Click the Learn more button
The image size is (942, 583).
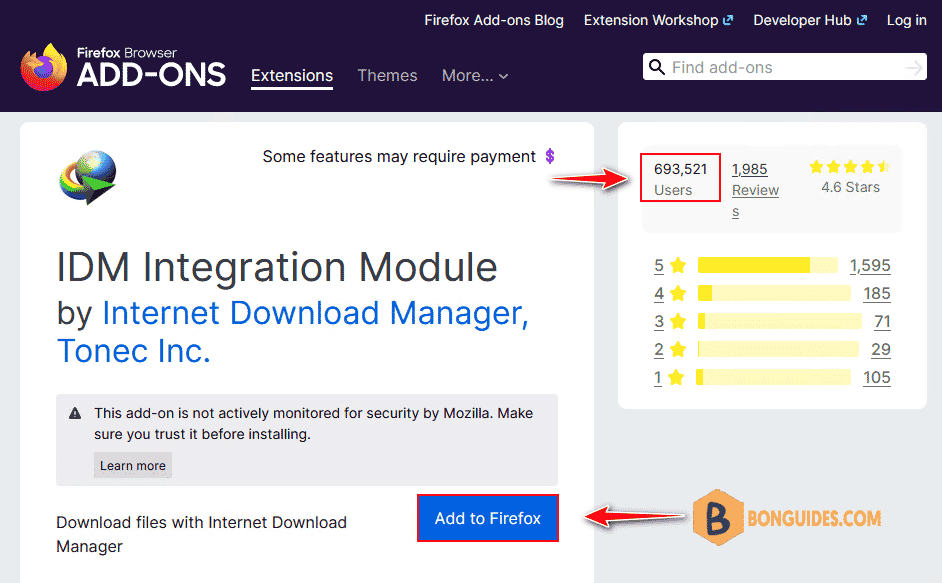point(133,466)
